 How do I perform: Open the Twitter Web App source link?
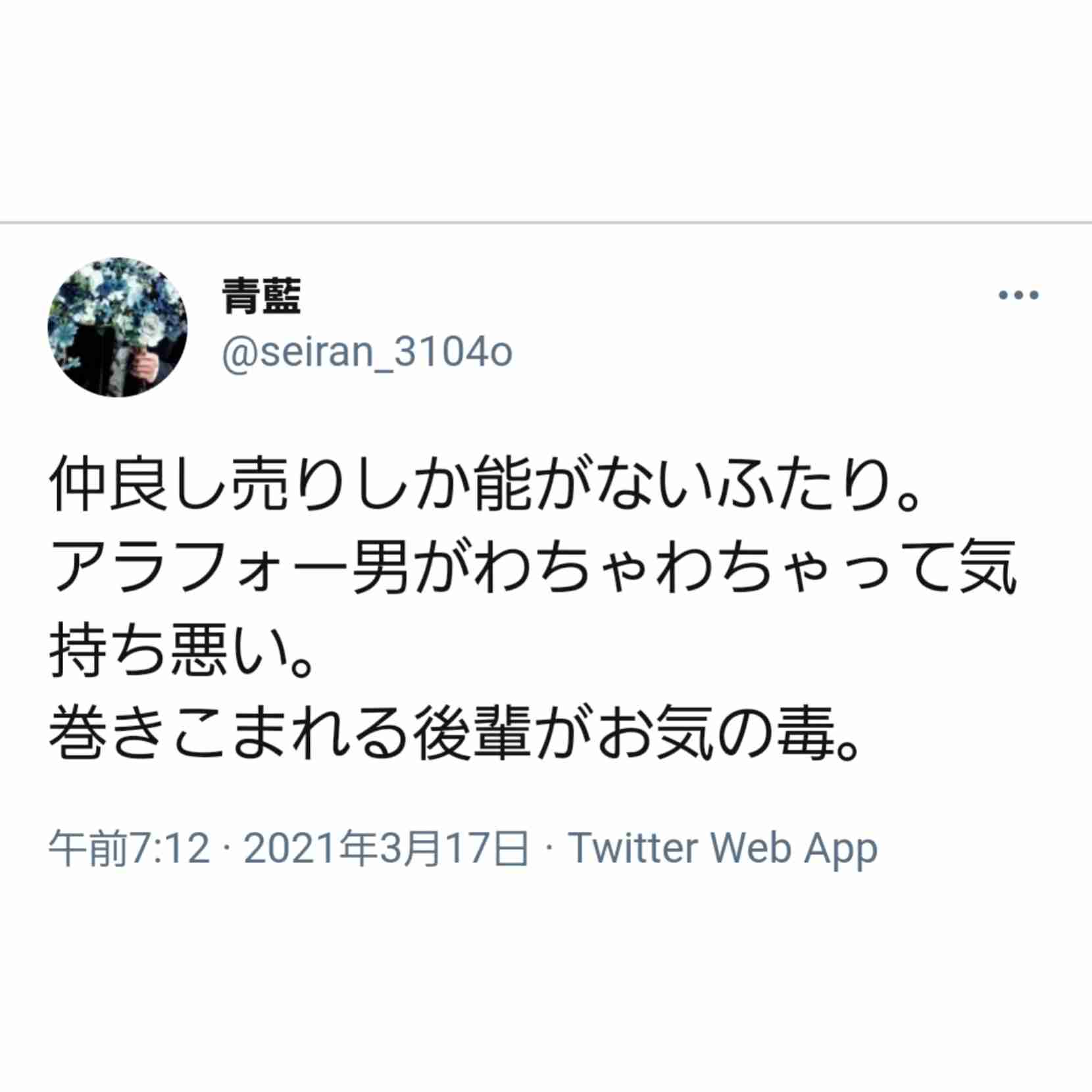pos(723,848)
